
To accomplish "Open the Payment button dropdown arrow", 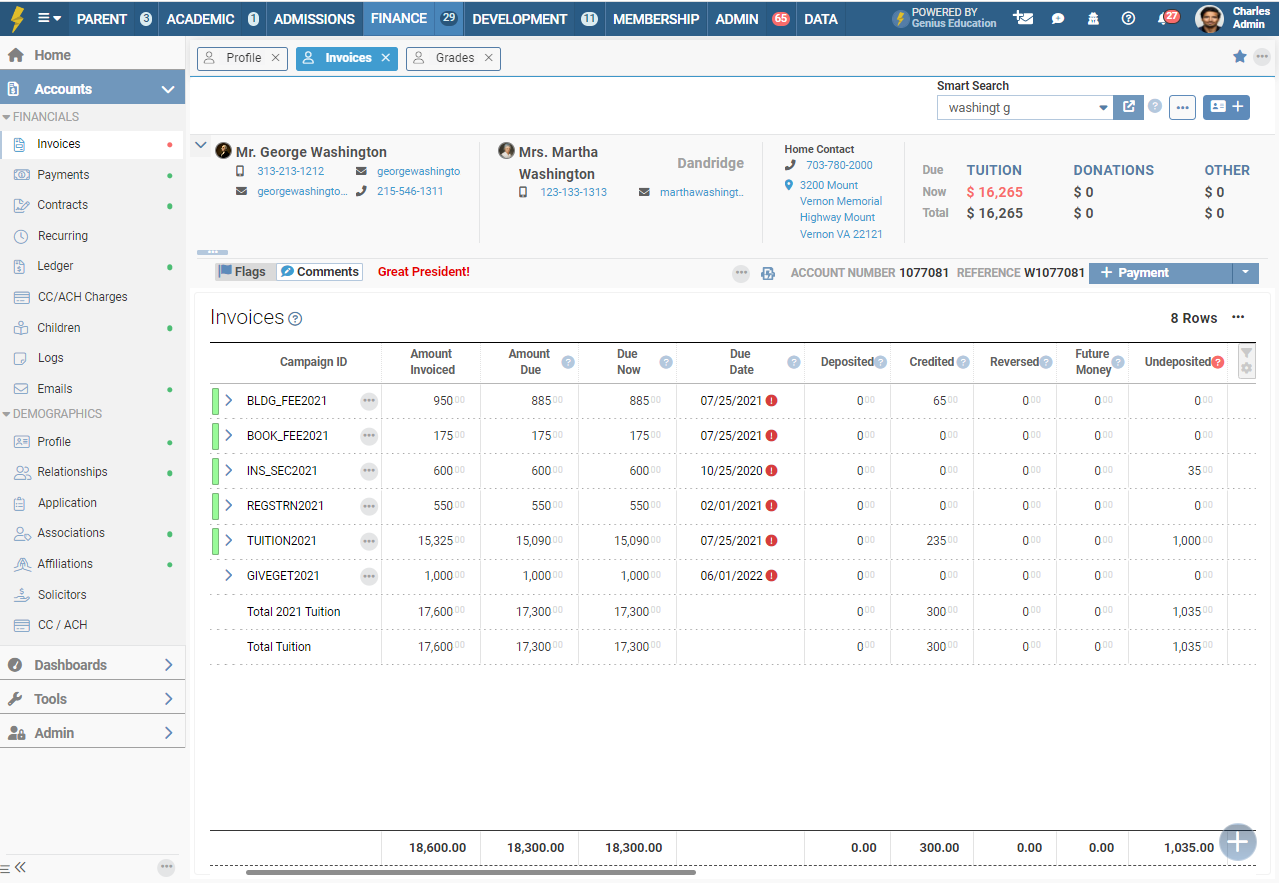I will tap(1245, 272).
